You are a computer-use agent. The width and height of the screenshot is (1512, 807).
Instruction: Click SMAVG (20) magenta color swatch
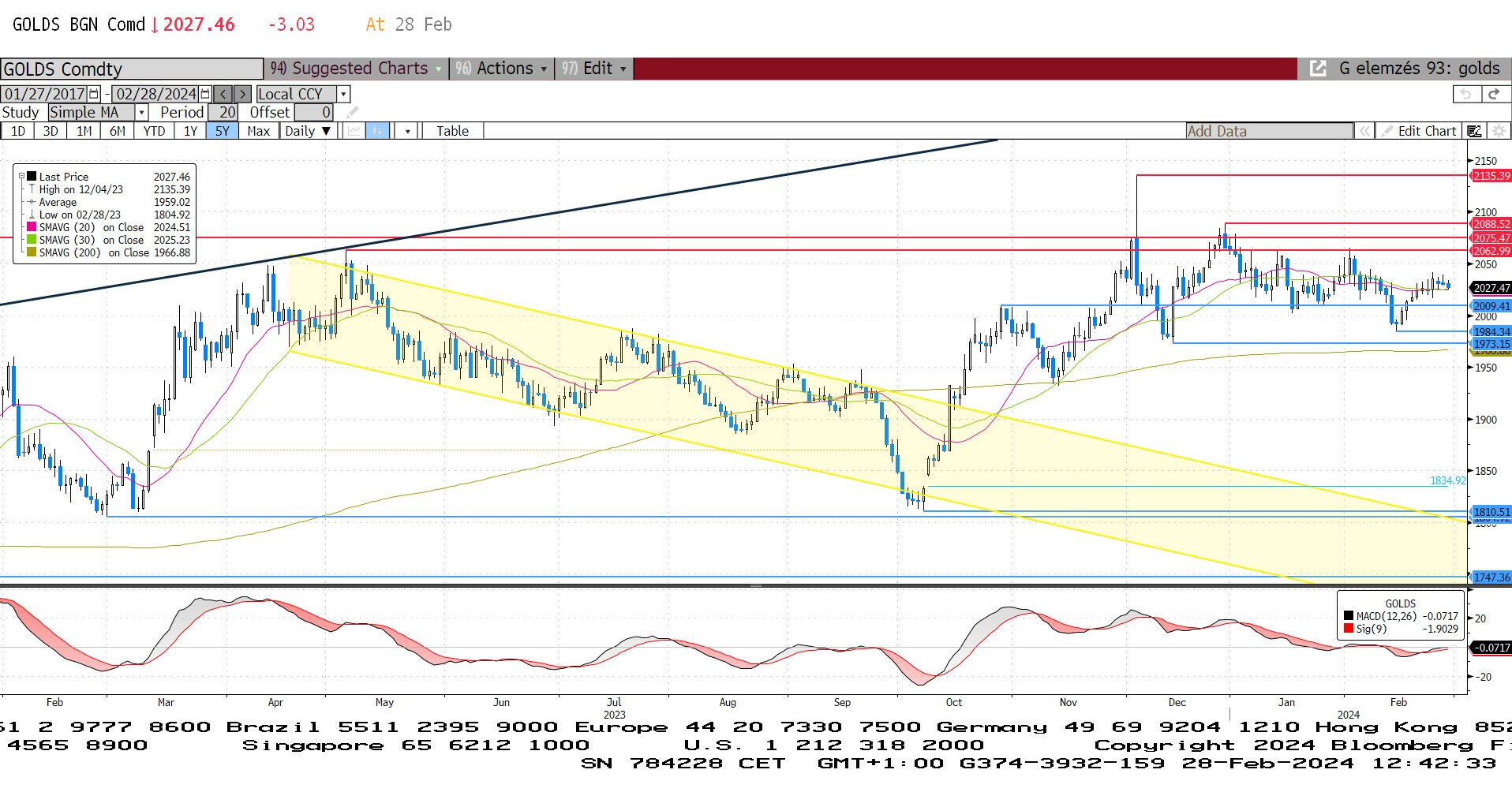click(32, 227)
